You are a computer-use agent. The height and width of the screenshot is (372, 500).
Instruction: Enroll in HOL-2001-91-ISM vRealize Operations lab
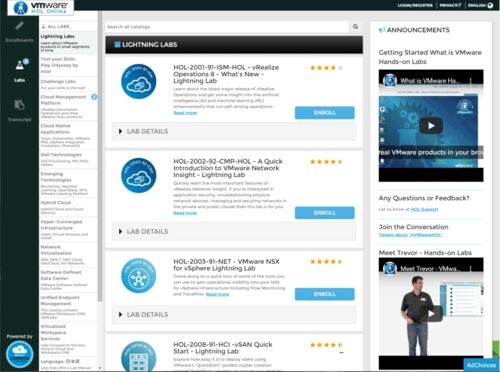[324, 113]
